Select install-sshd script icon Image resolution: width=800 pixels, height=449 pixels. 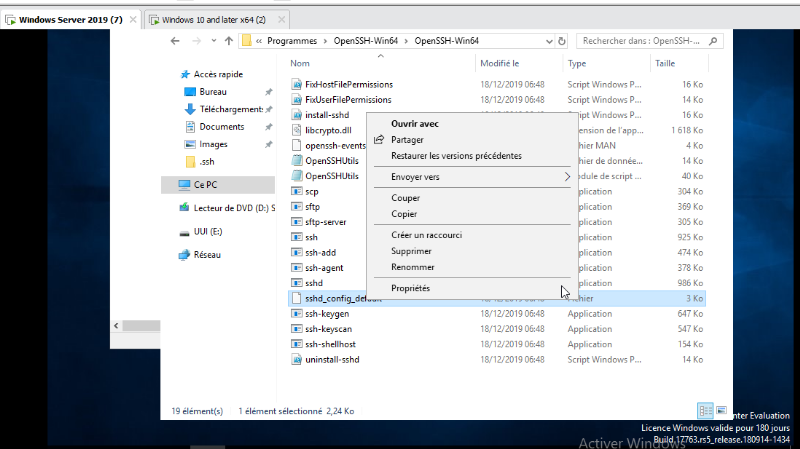pos(296,115)
